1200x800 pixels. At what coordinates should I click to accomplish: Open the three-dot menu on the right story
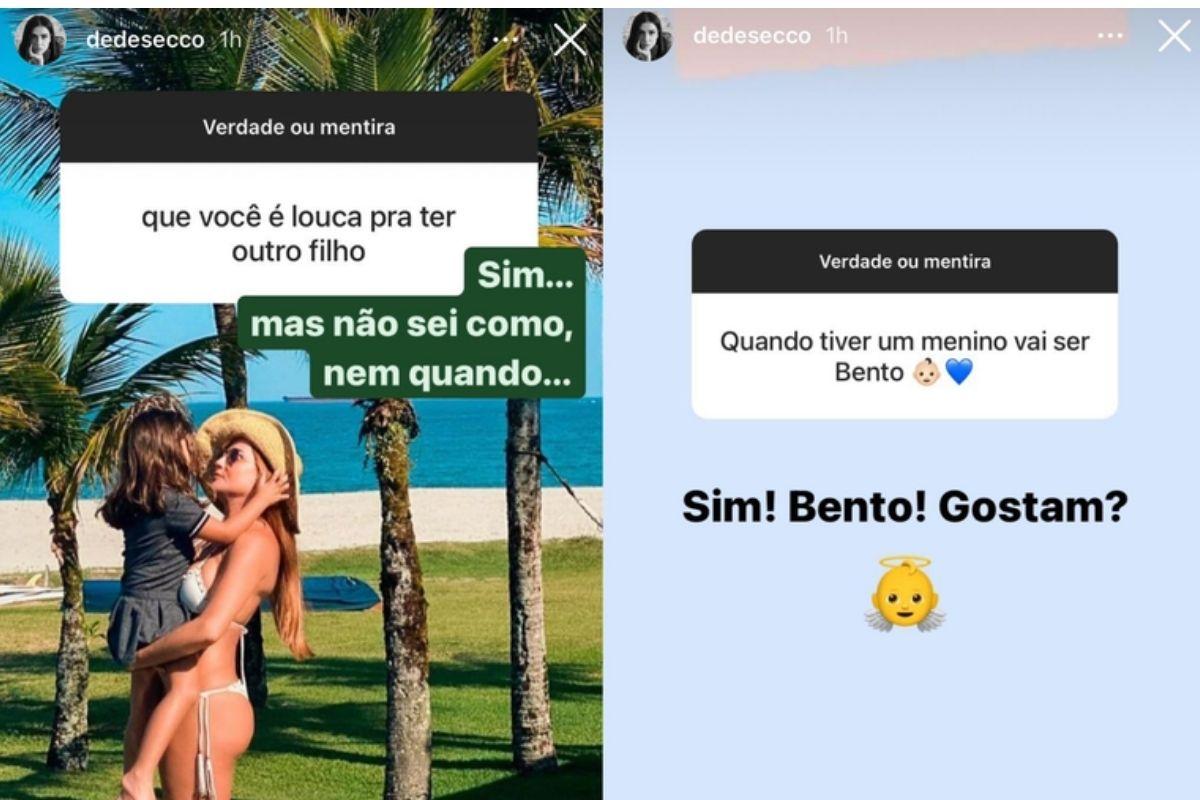click(1110, 36)
